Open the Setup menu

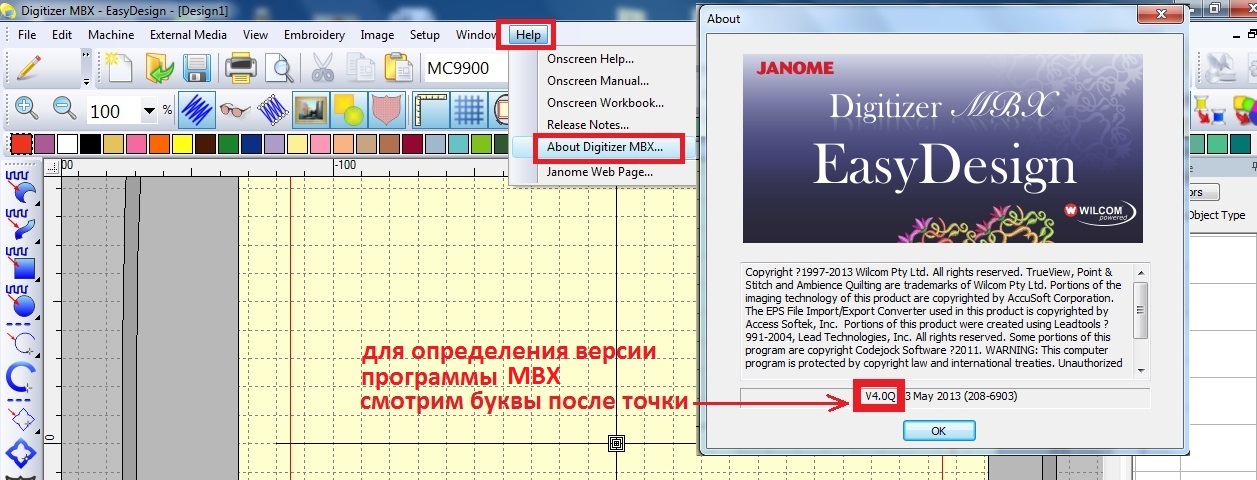425,35
